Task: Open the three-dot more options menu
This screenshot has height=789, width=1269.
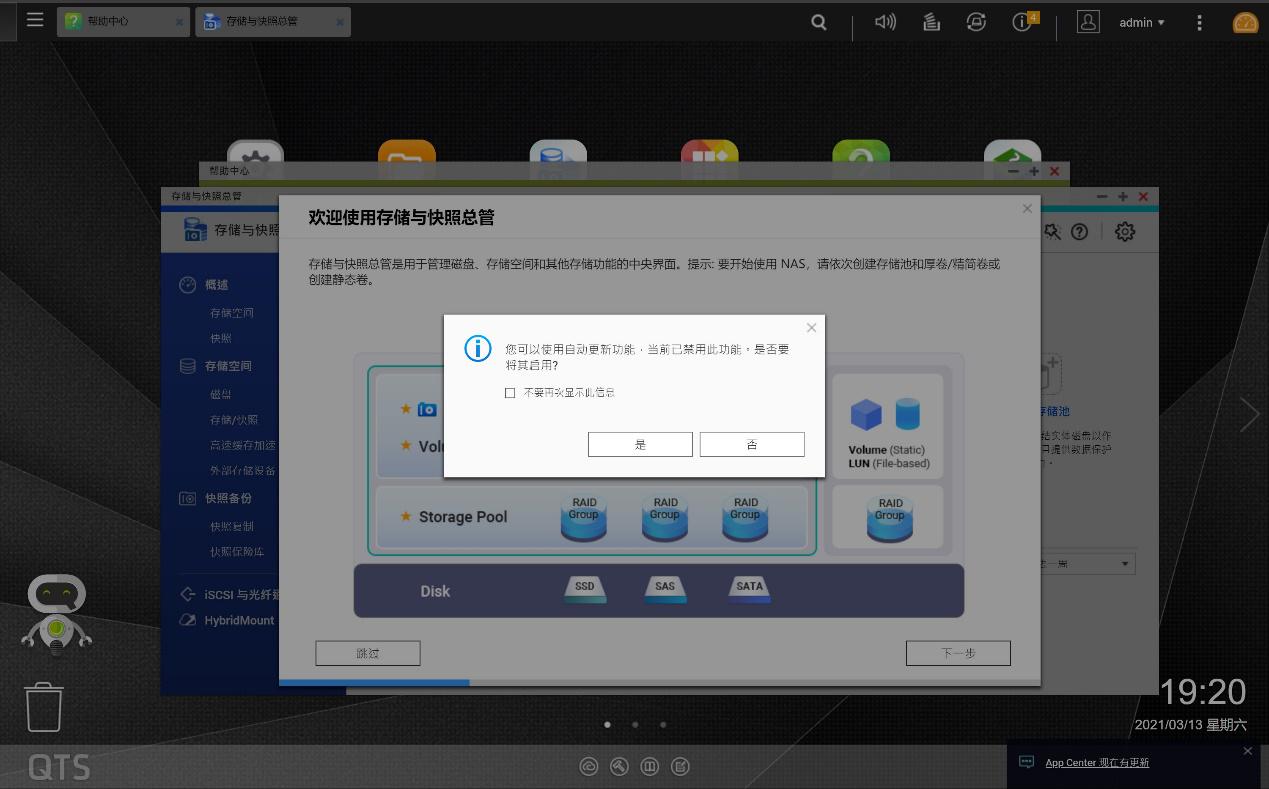Action: point(1199,22)
